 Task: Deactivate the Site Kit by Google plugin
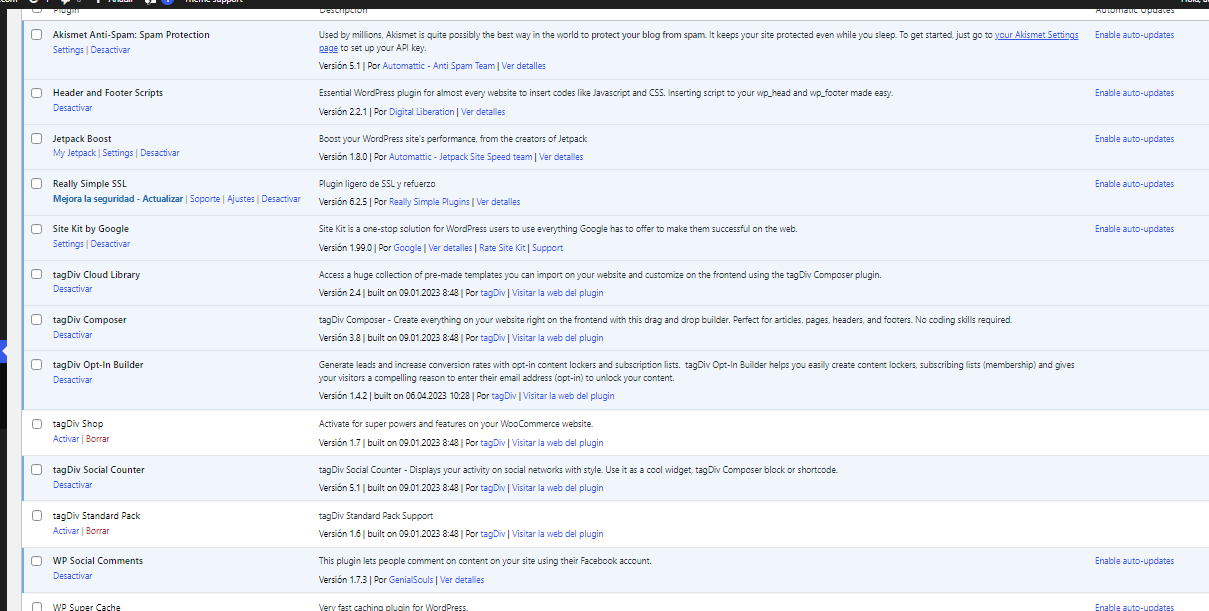[x=110, y=244]
